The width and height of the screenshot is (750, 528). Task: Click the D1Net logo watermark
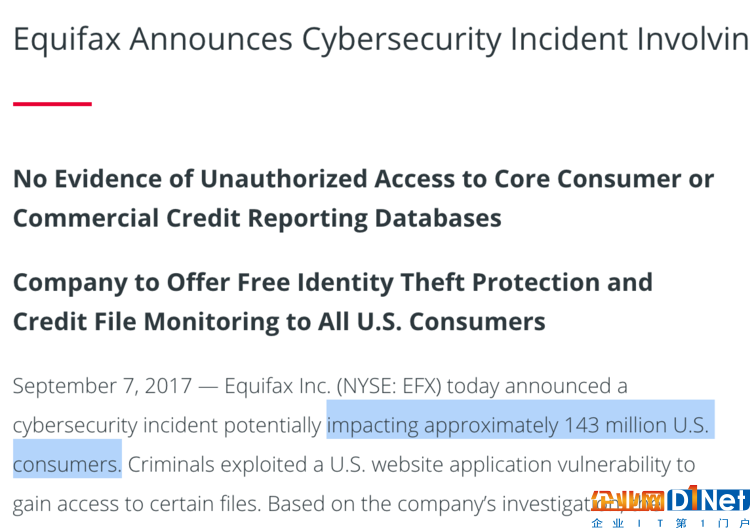709,500
